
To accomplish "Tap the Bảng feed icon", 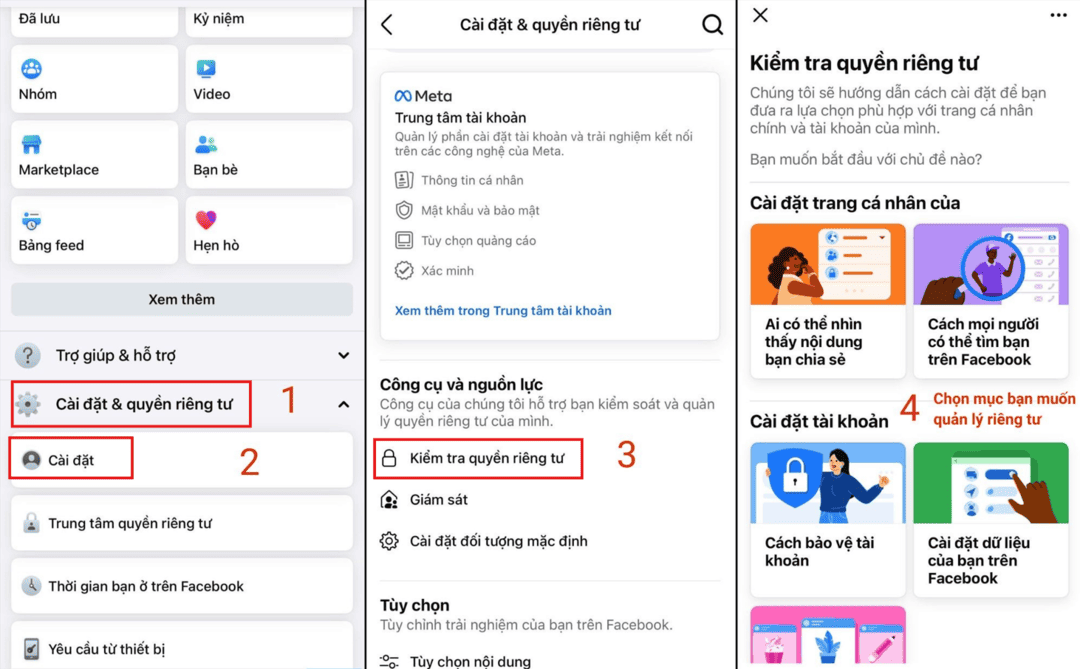I will tap(31, 220).
